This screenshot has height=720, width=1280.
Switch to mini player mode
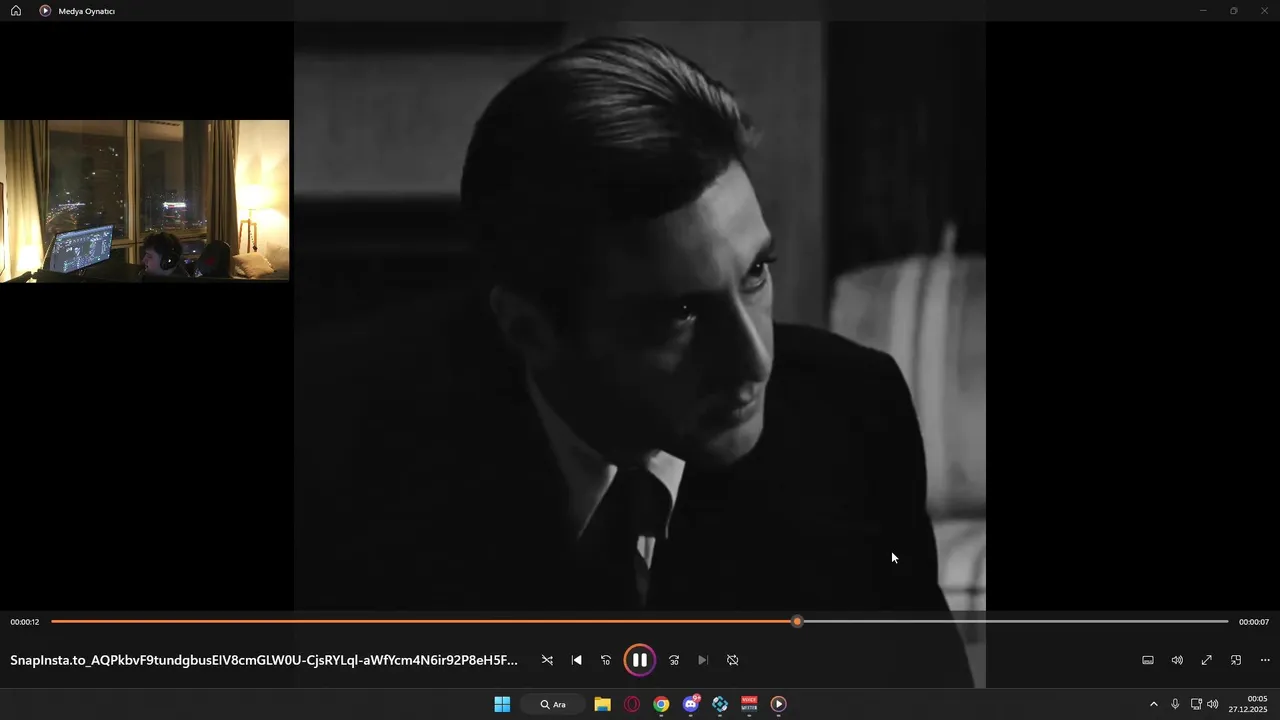click(1236, 660)
